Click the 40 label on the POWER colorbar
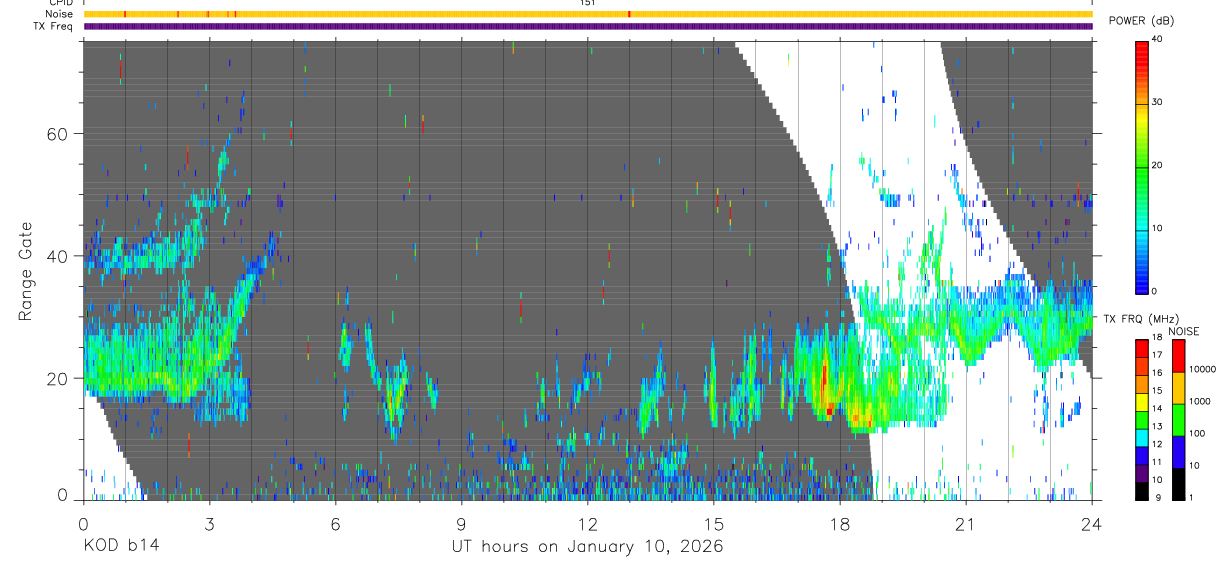The height and width of the screenshot is (567, 1228). (1158, 39)
